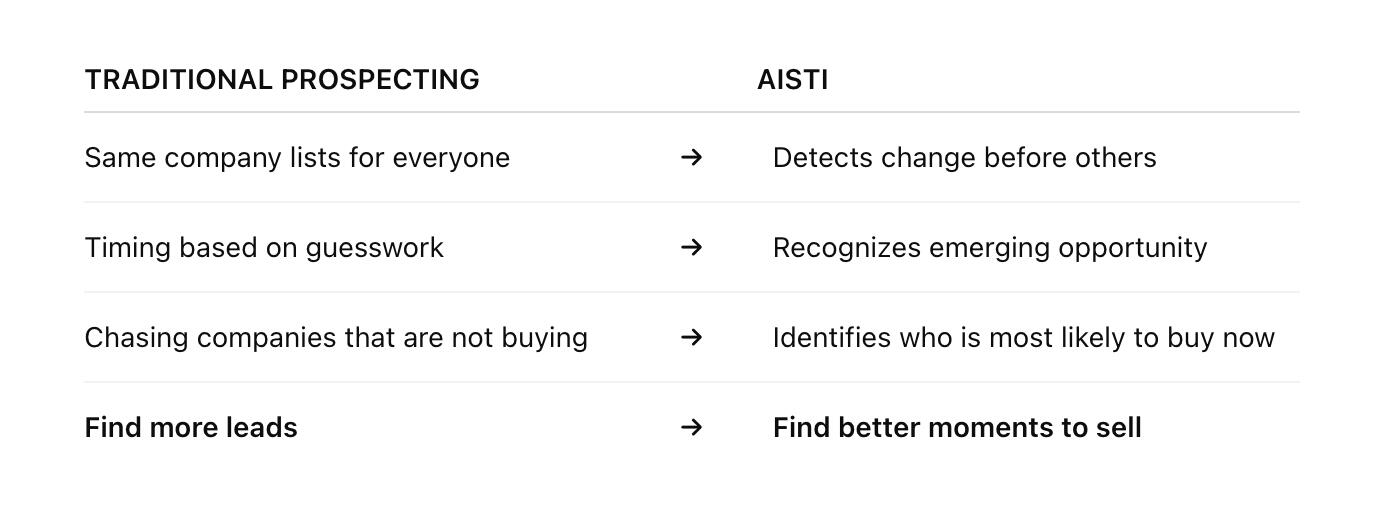This screenshot has height=522, width=1388.
Task: Click the arrow after 'Find more leads'
Action: 691,427
